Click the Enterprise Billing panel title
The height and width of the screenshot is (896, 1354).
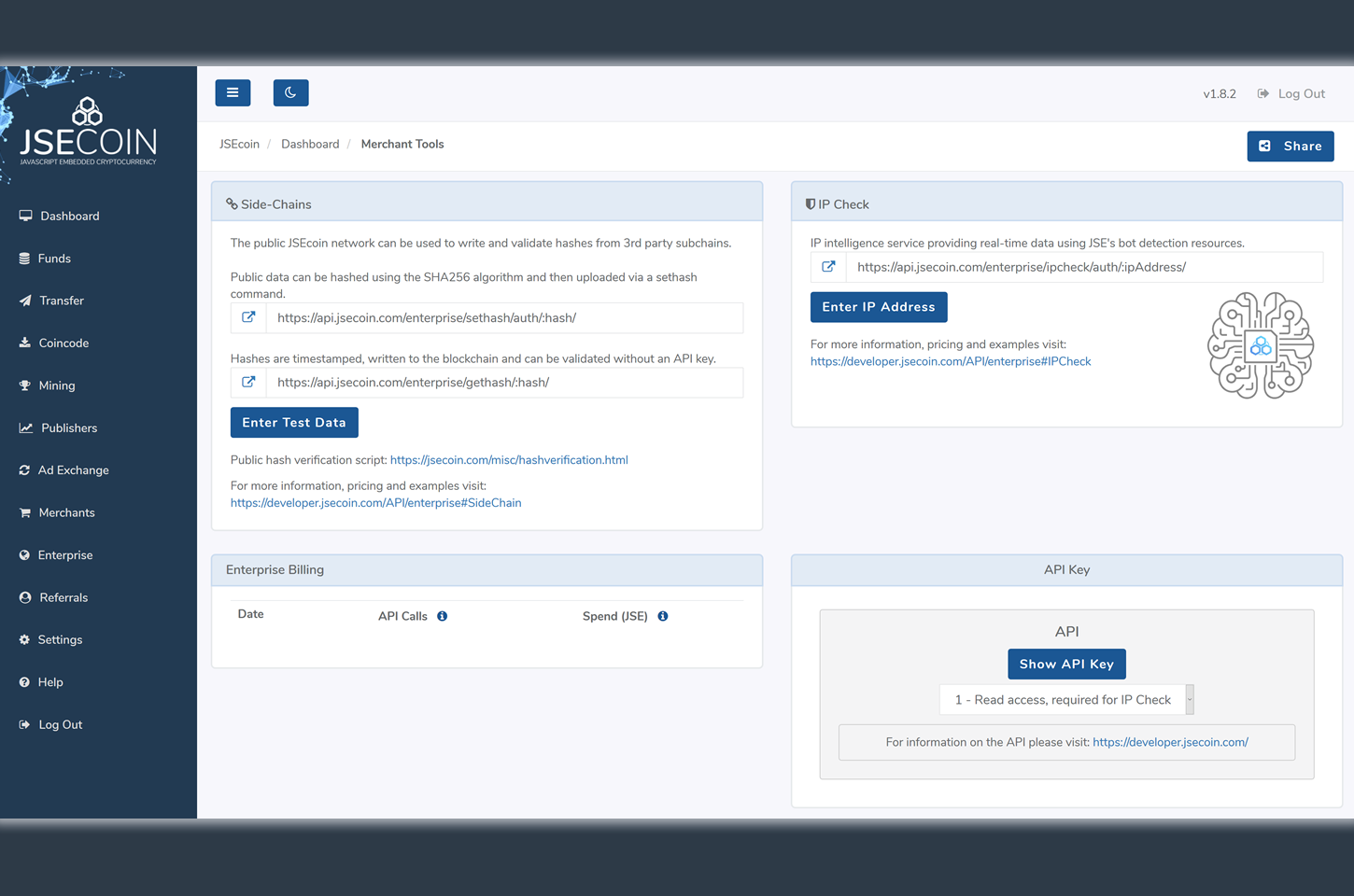coord(275,570)
